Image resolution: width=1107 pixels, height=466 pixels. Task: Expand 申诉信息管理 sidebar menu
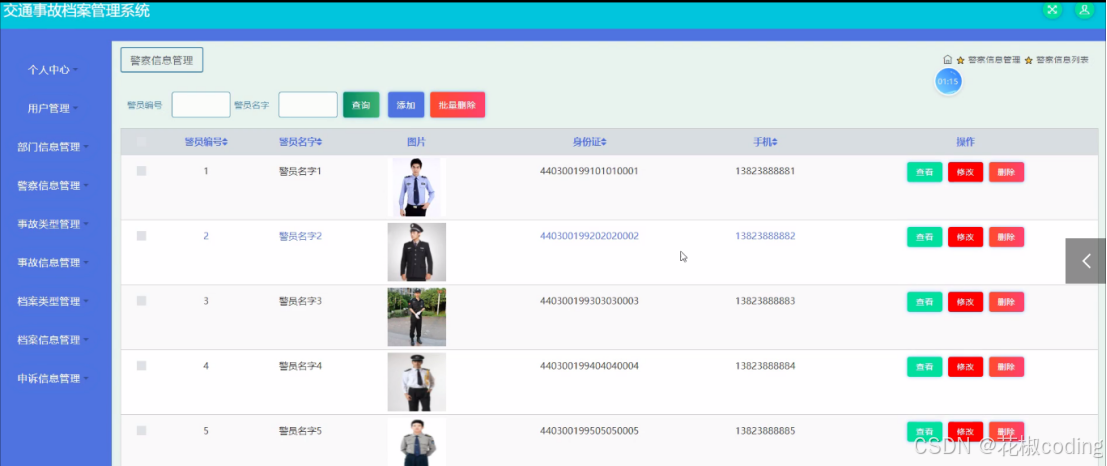53,378
